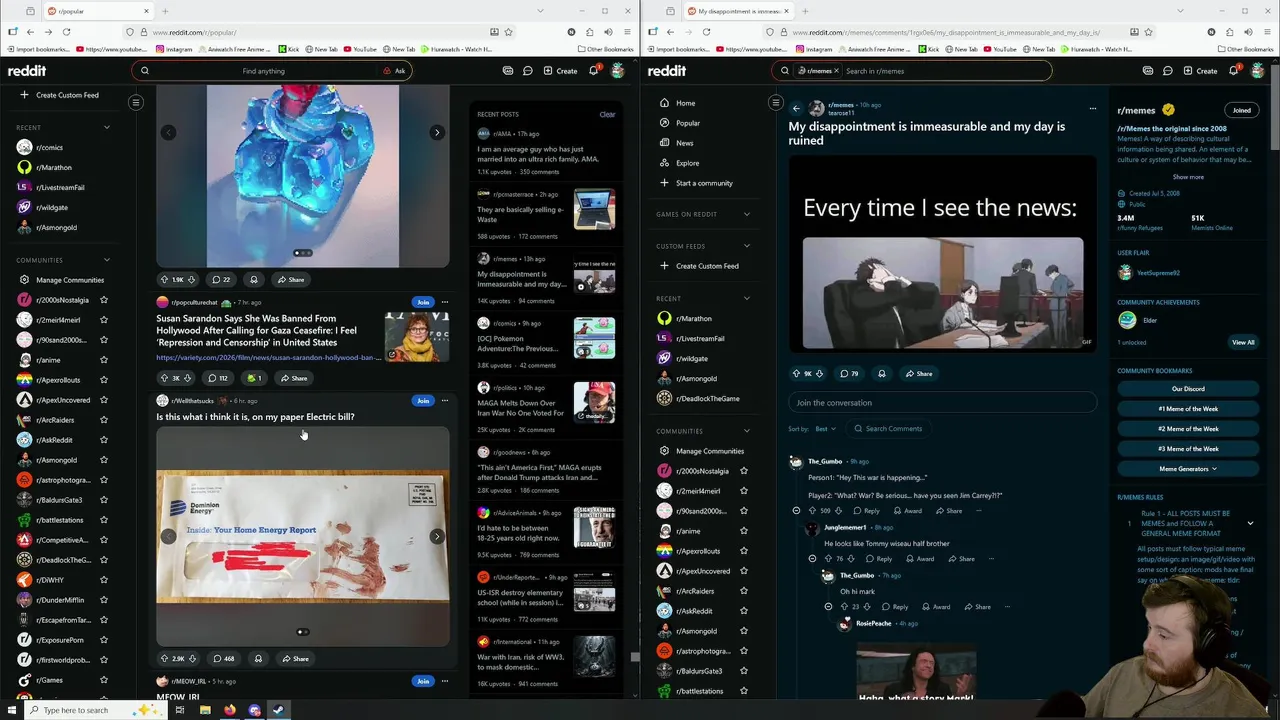Viewport: 1280px width, 720px height.
Task: Open 'Sort by: Best' dropdown
Action: coord(825,429)
